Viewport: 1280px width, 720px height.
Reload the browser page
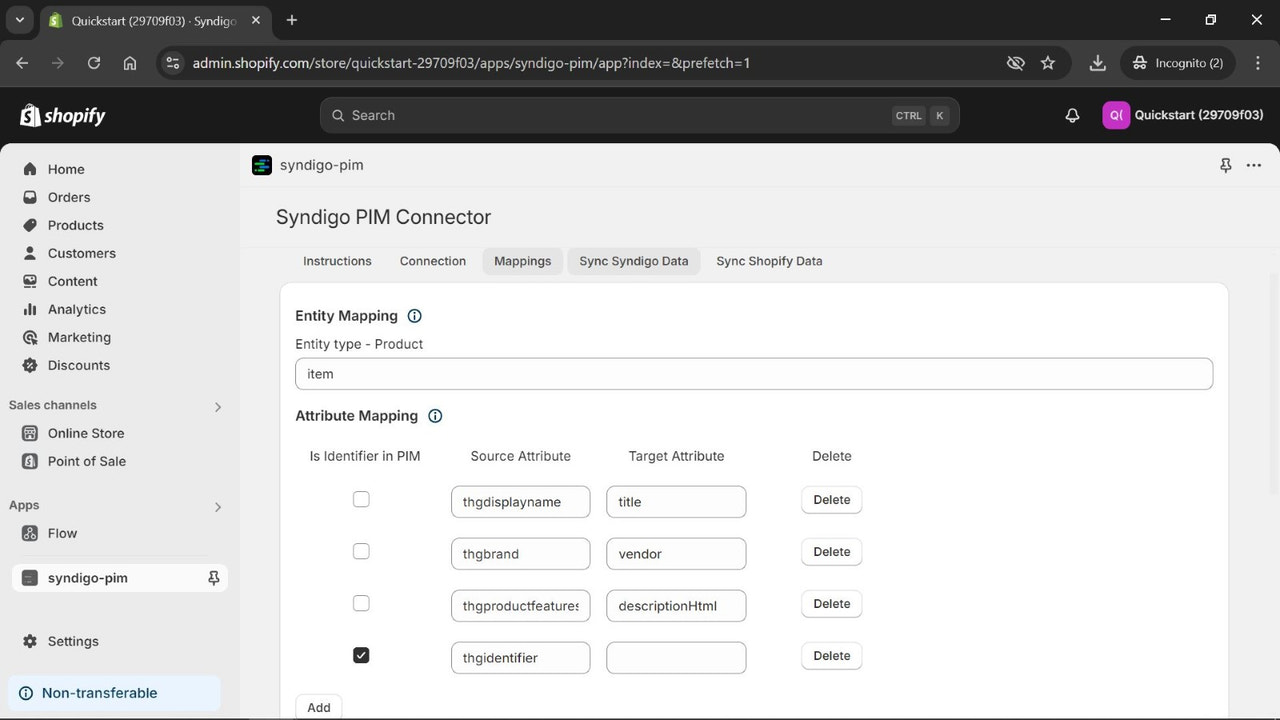pyautogui.click(x=94, y=63)
